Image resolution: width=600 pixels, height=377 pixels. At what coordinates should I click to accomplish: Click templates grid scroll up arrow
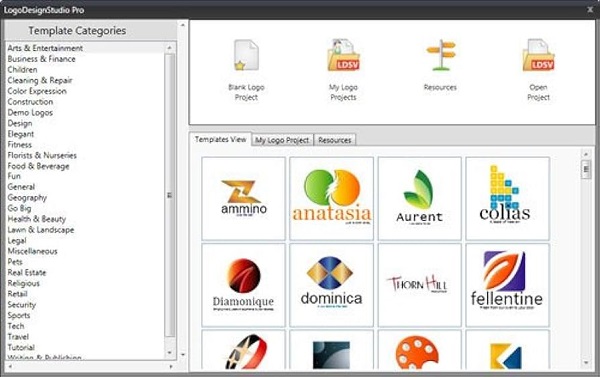pyautogui.click(x=586, y=154)
